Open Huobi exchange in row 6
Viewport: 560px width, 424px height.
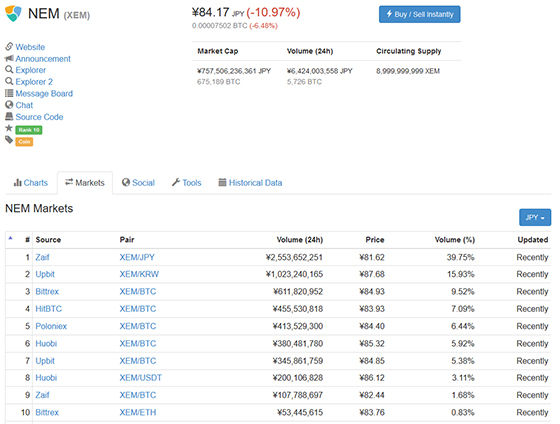[46, 343]
